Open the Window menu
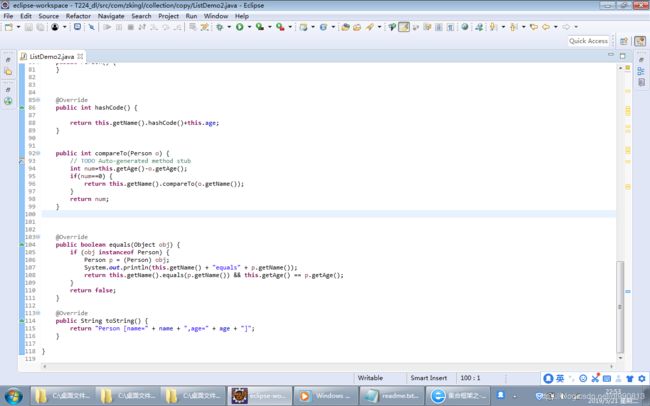Image resolution: width=650 pixels, height=406 pixels. [x=216, y=16]
